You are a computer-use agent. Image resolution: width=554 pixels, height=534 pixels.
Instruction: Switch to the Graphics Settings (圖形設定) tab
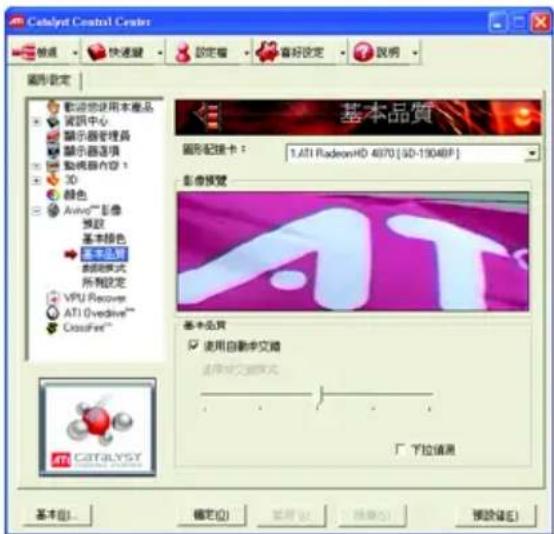click(49, 81)
